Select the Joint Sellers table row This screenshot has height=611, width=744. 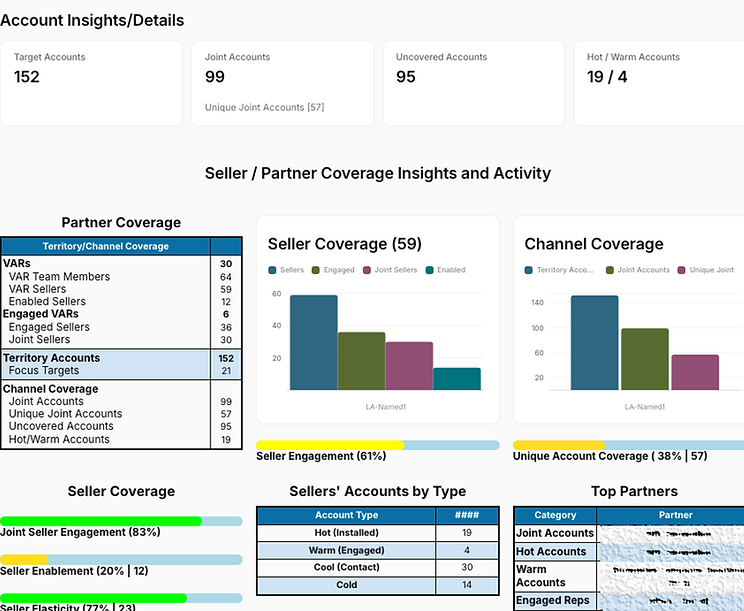pyautogui.click(x=121, y=339)
